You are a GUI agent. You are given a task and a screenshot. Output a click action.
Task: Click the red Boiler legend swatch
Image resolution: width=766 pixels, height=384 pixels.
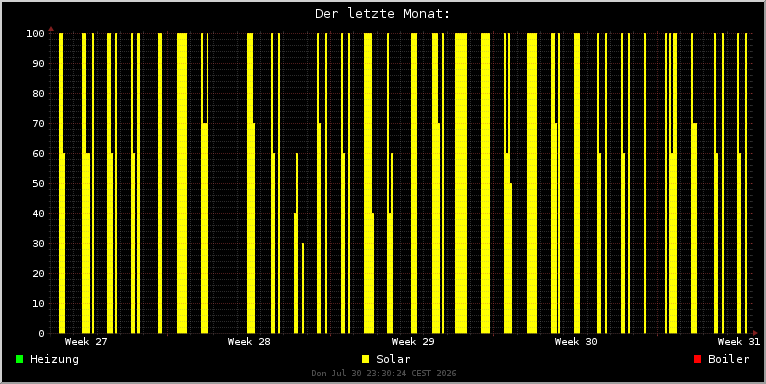click(698, 359)
